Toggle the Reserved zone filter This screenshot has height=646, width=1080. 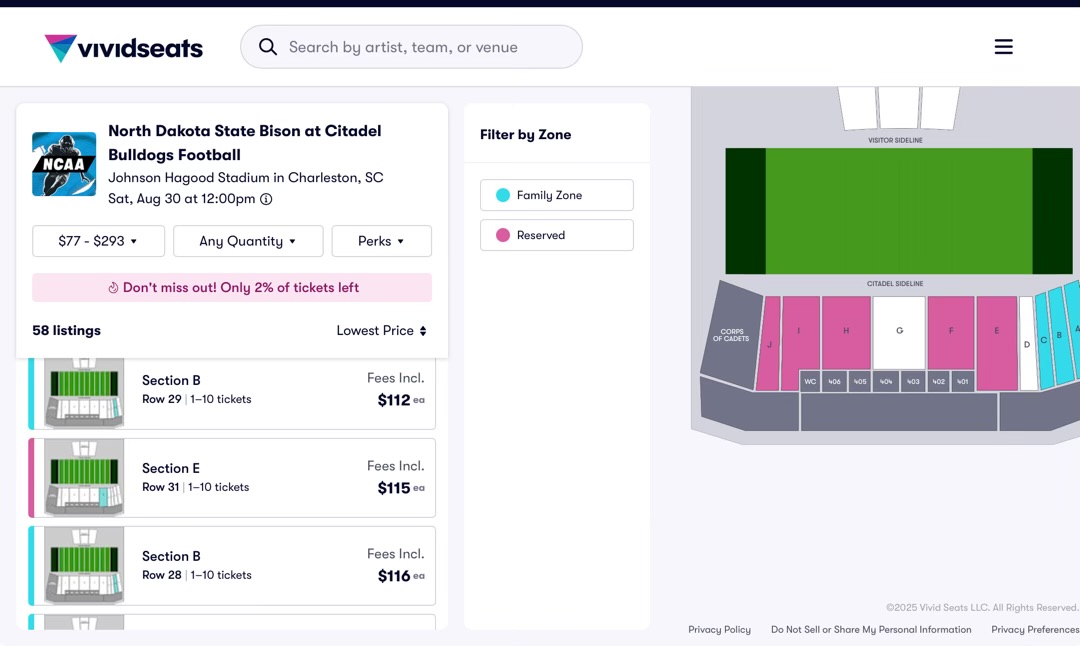tap(556, 235)
